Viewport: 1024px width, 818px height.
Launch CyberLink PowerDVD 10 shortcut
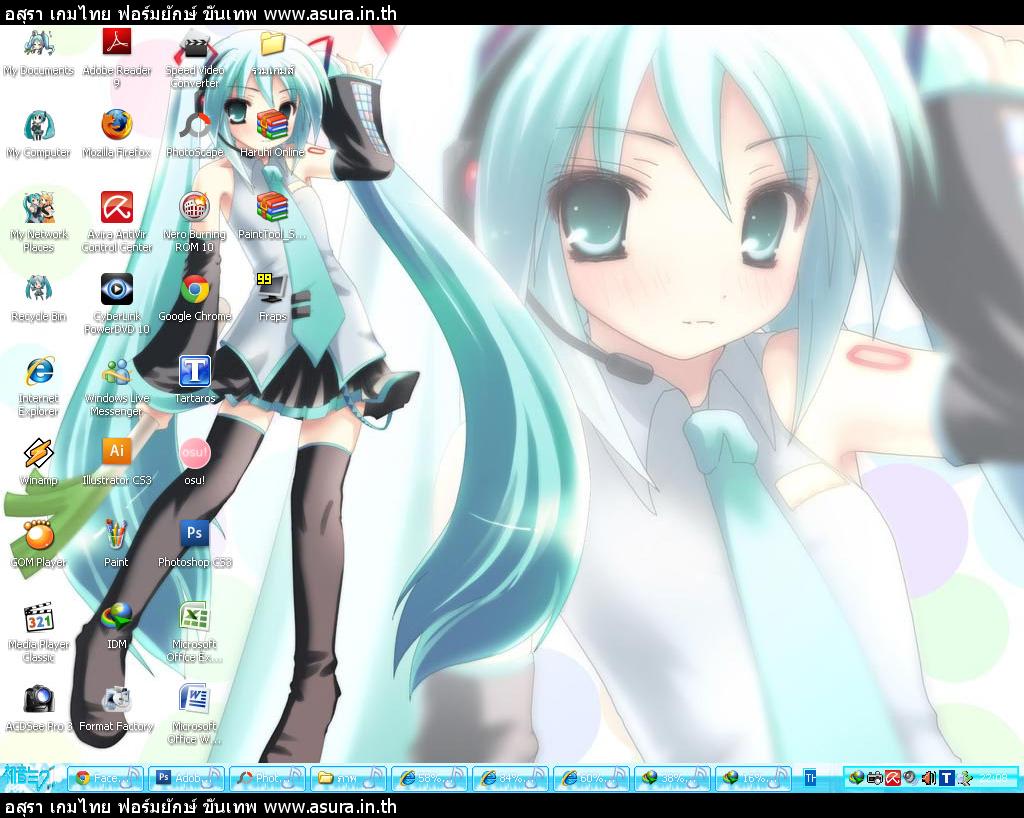coord(117,304)
